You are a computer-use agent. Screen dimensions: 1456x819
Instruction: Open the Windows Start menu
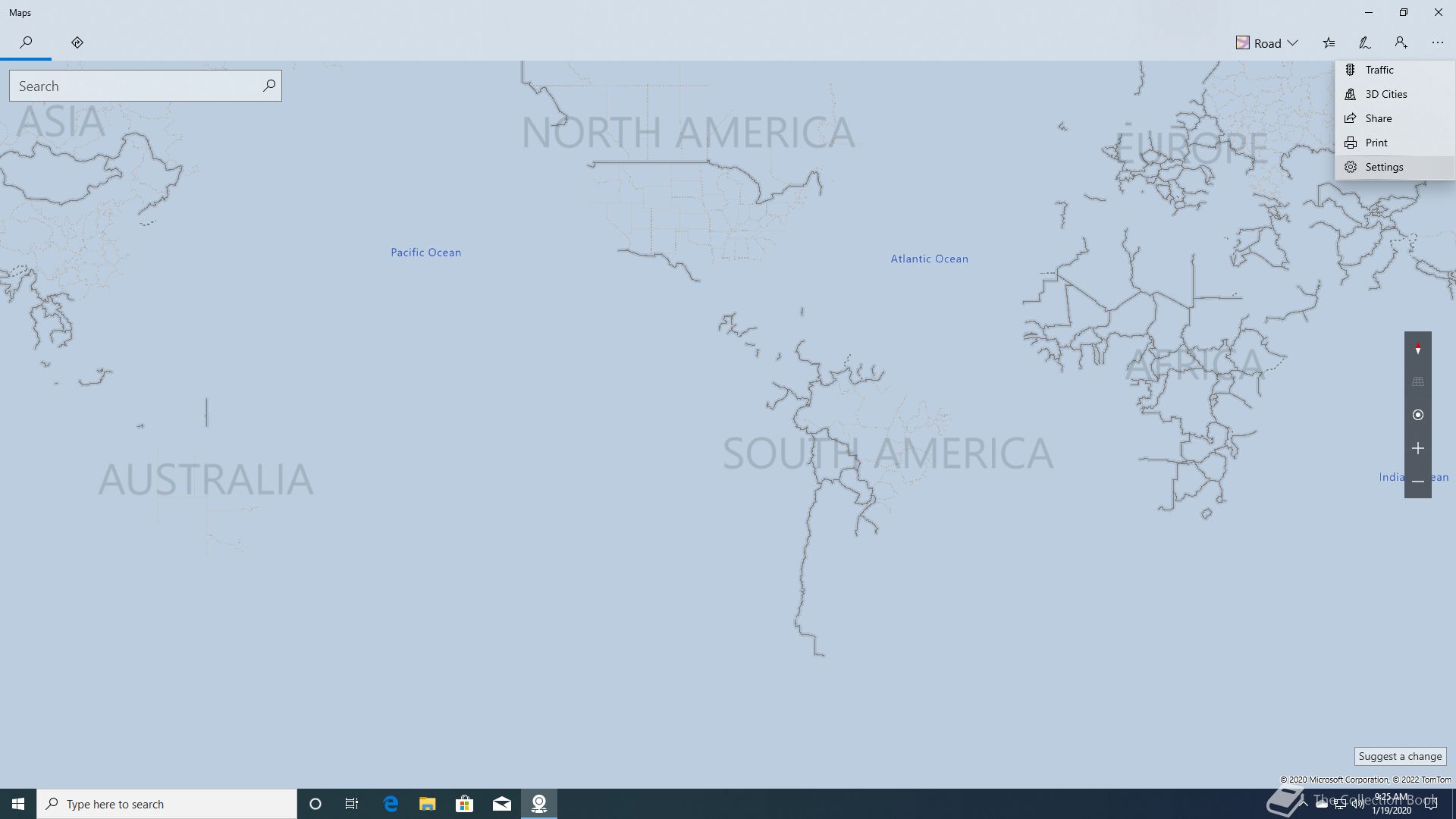coord(18,804)
